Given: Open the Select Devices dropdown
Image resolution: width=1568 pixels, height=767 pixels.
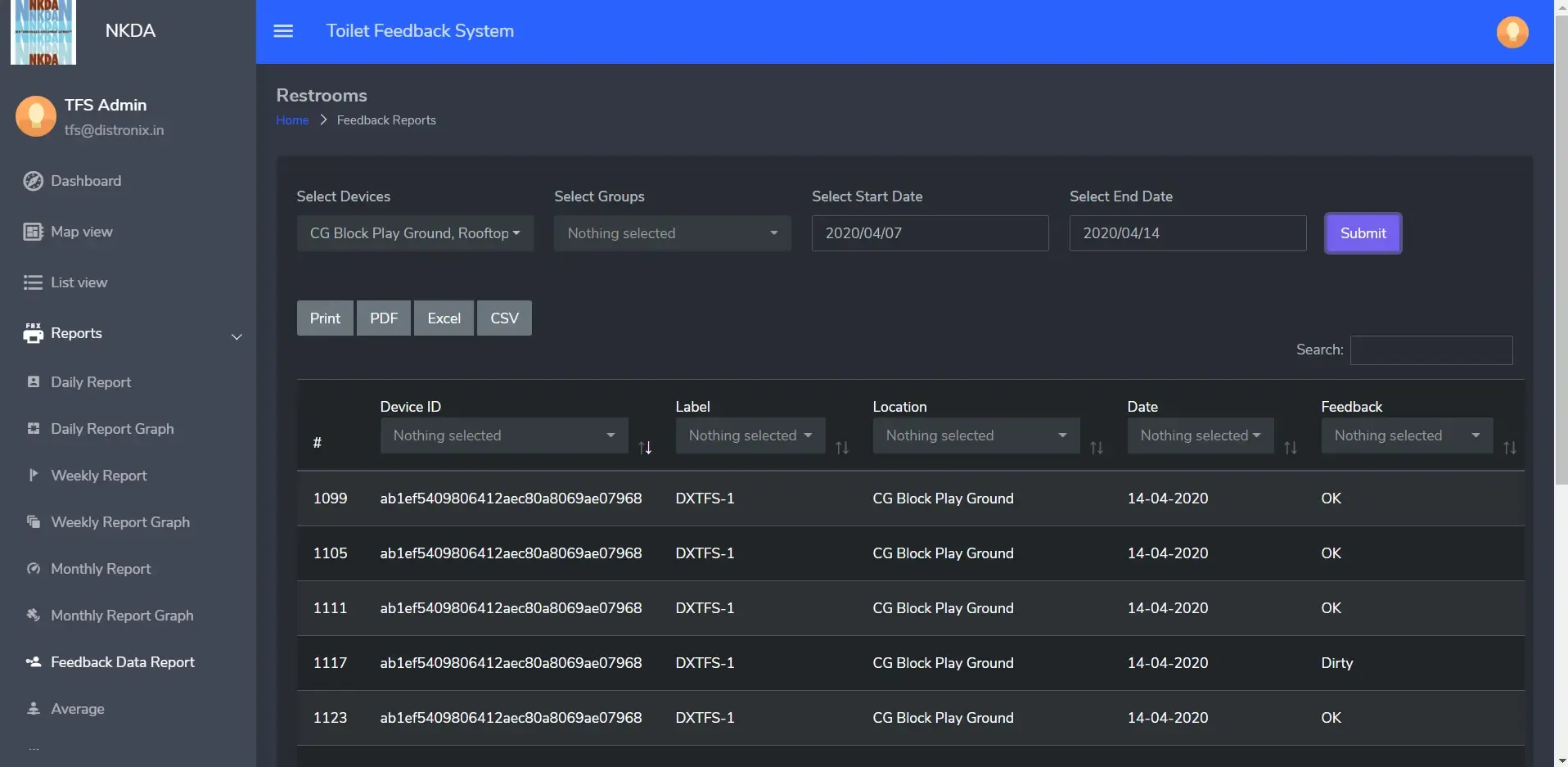Looking at the screenshot, I should click(x=415, y=233).
